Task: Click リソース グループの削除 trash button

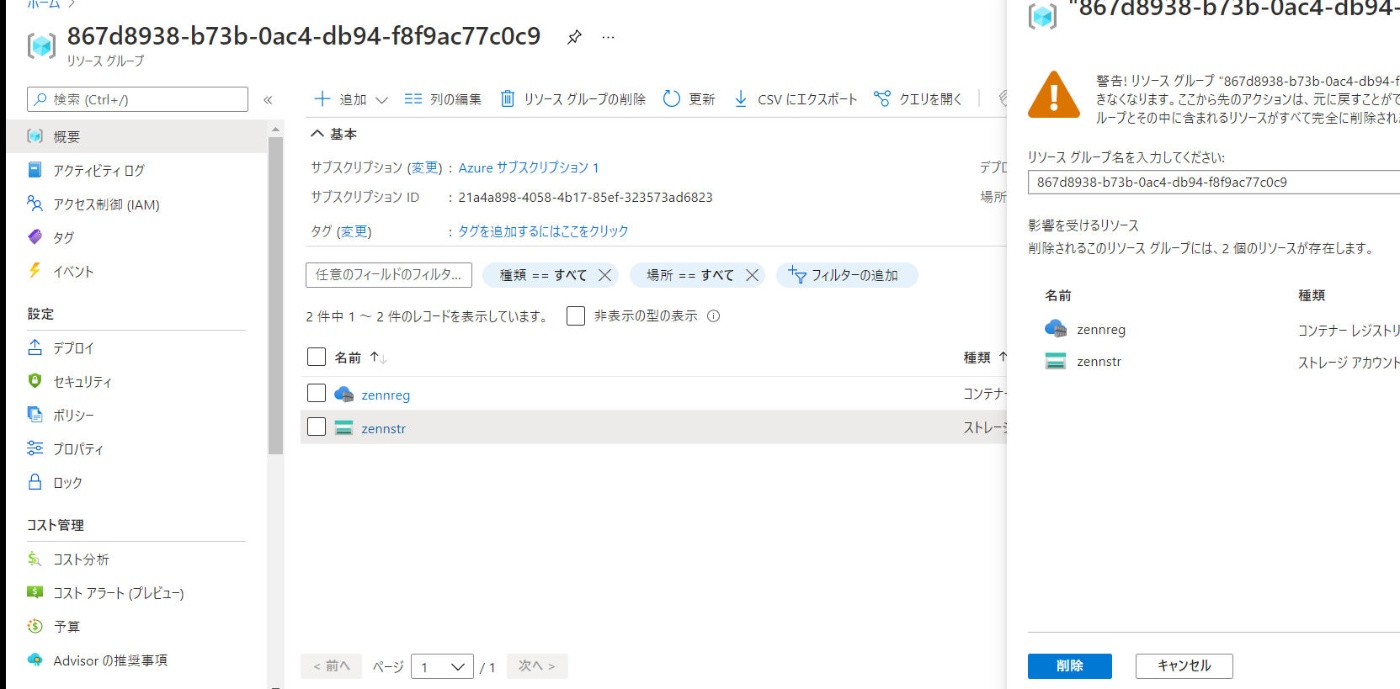Action: point(572,99)
